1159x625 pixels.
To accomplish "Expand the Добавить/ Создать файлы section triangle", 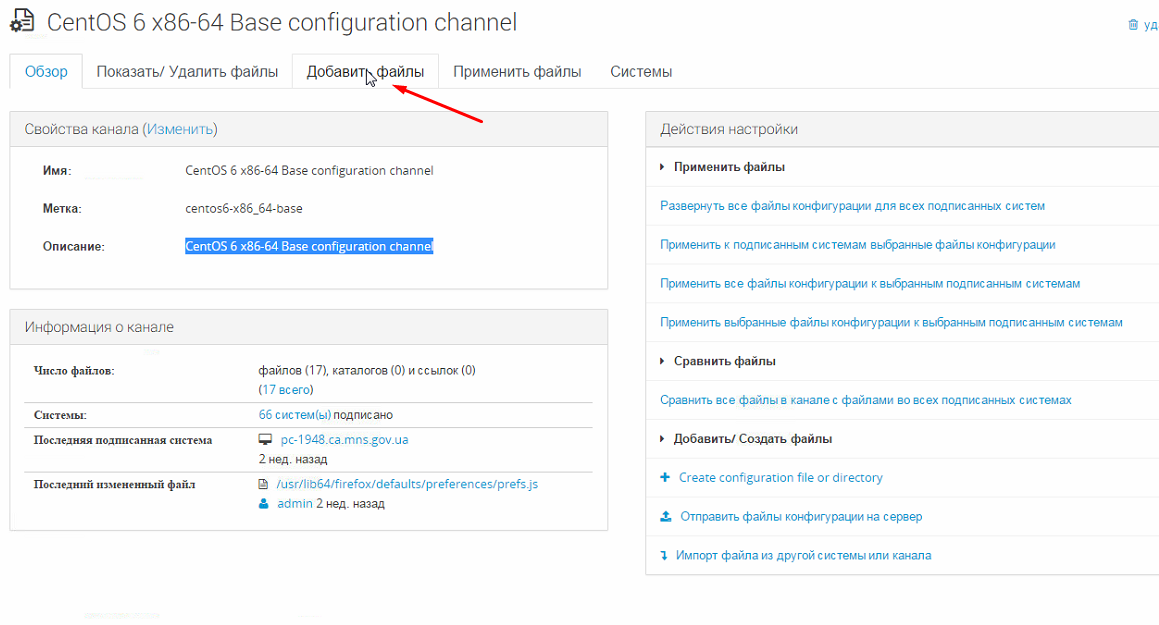I will point(663,439).
